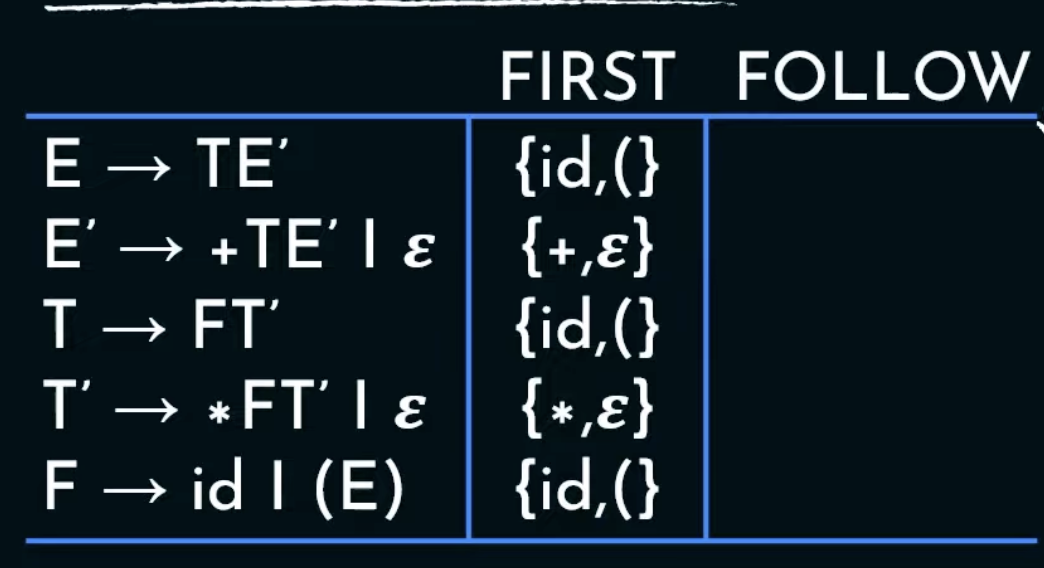Click the FIRST set {+,ε} for E'
The height and width of the screenshot is (568, 1044).
click(x=585, y=249)
